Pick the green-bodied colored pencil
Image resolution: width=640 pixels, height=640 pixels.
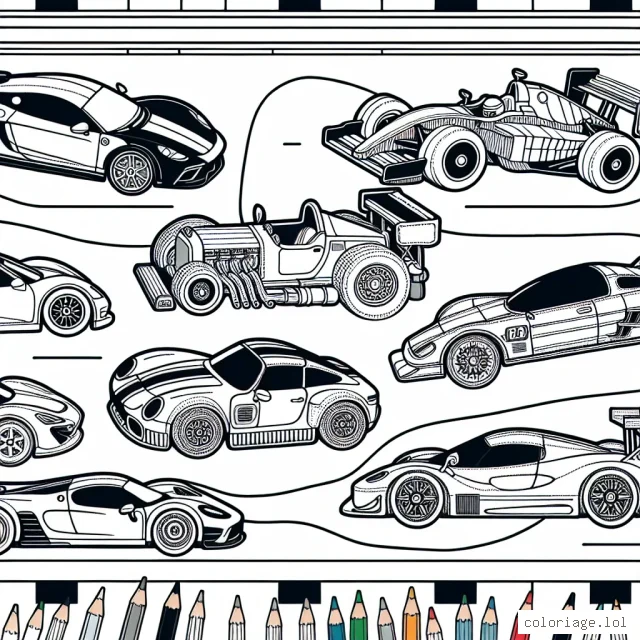(358, 616)
